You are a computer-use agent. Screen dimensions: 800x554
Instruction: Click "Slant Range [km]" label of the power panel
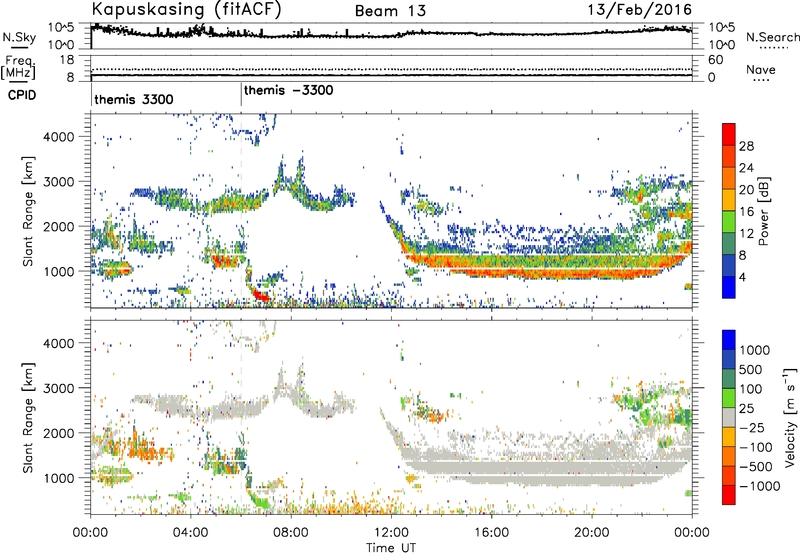pyautogui.click(x=28, y=211)
